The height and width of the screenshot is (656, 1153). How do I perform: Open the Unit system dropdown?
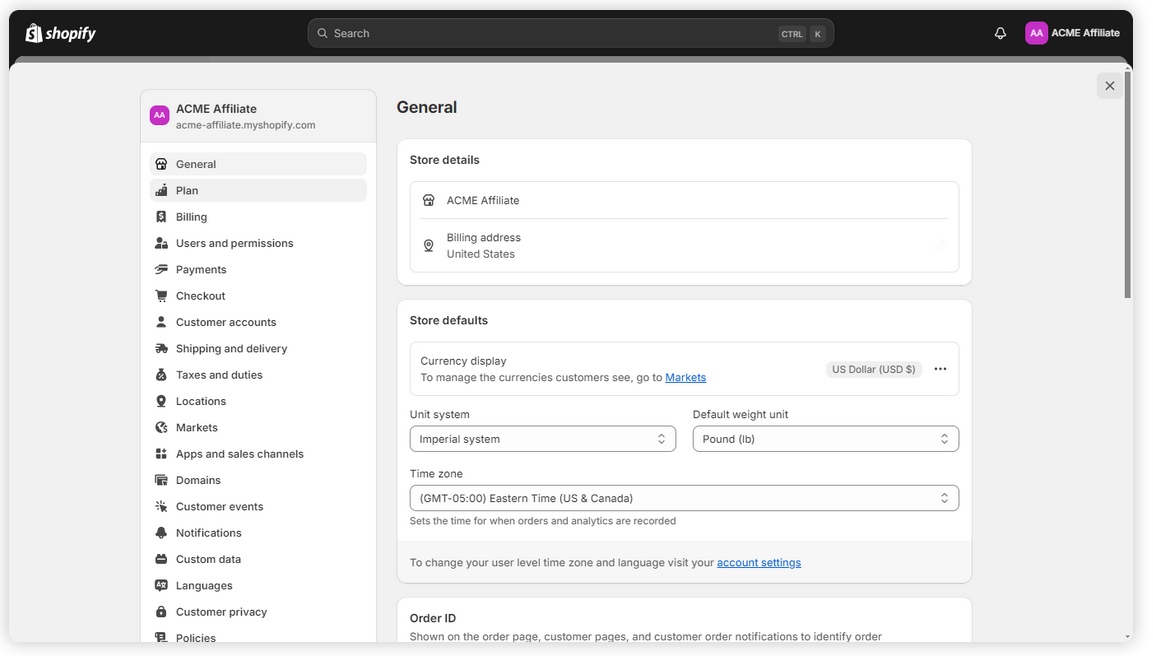[x=542, y=439]
